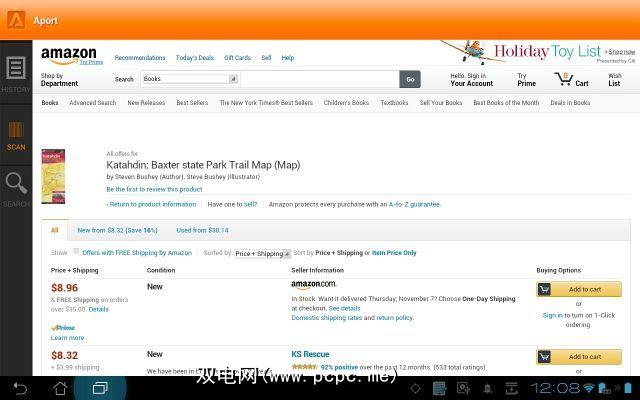Open the Books search category dropdown
Screen dimensions: 640x400
190,79
